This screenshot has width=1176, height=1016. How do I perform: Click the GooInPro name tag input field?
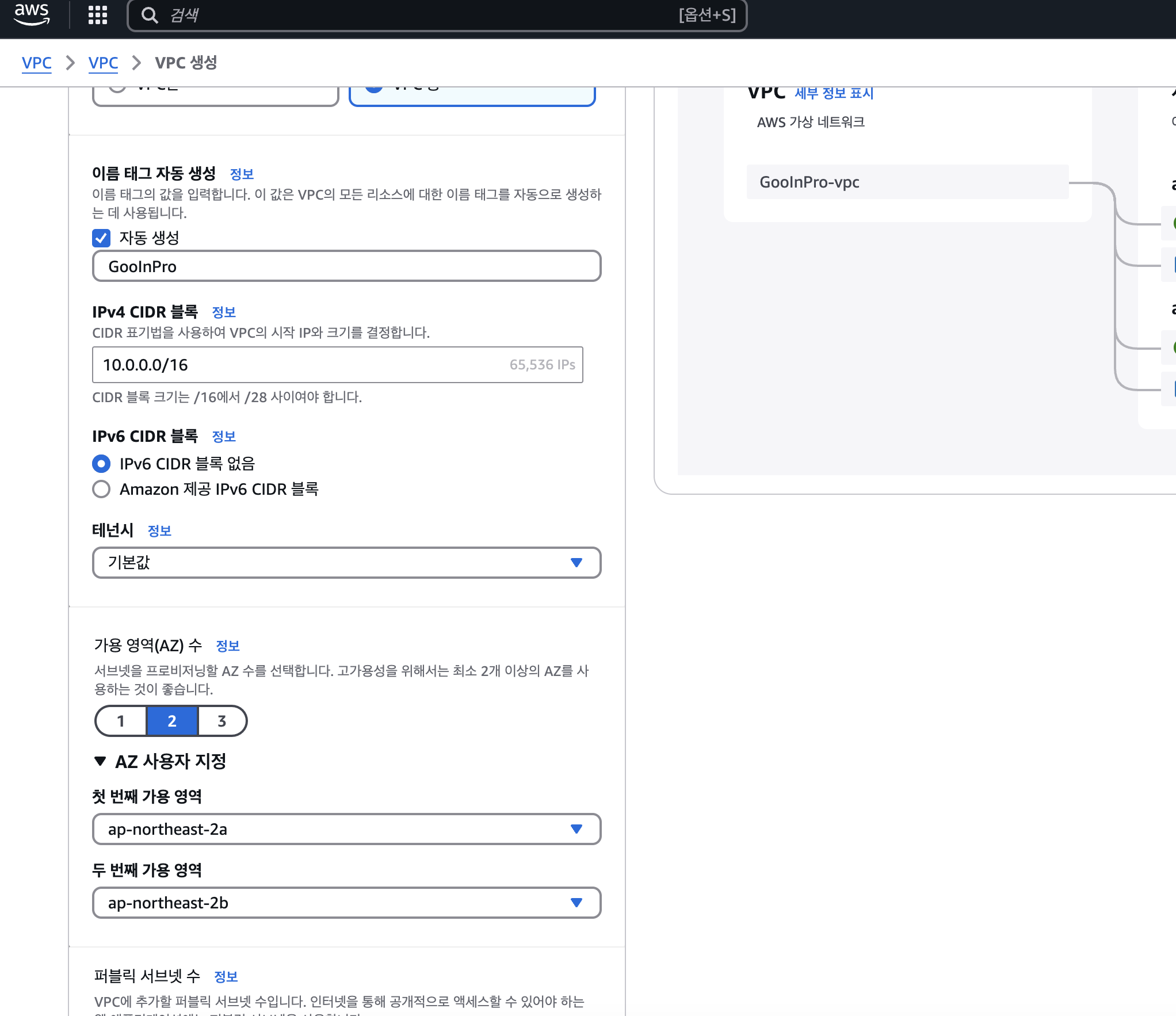346,266
